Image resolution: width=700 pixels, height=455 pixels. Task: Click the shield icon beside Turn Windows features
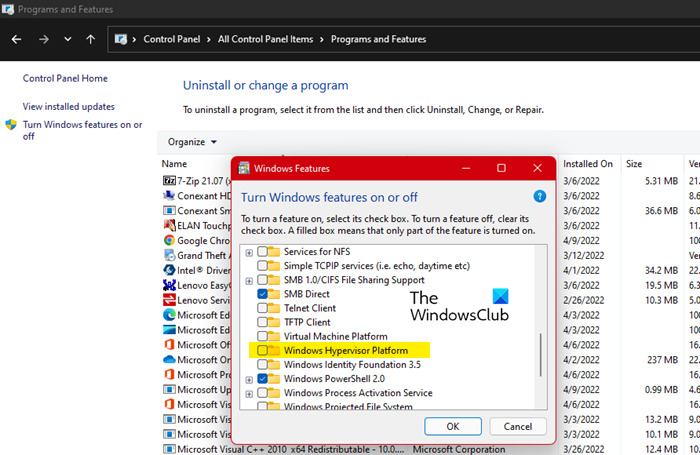[x=11, y=125]
